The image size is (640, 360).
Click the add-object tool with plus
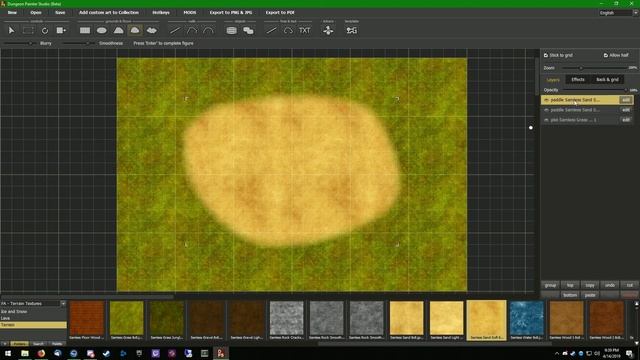click(x=61, y=31)
